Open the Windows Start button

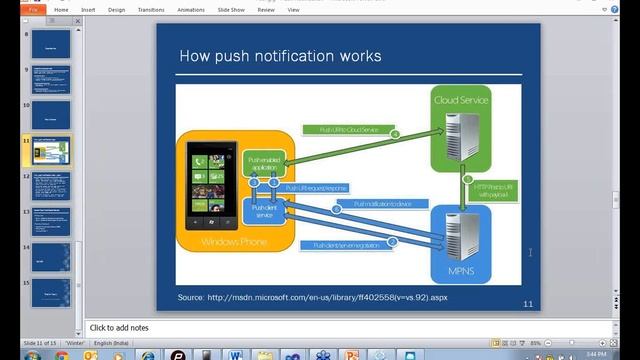[x=32, y=356]
